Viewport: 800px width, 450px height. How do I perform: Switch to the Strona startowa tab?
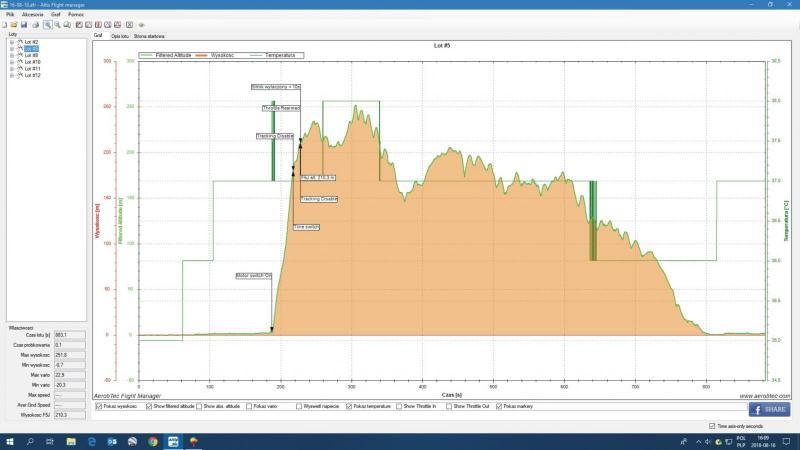(149, 35)
